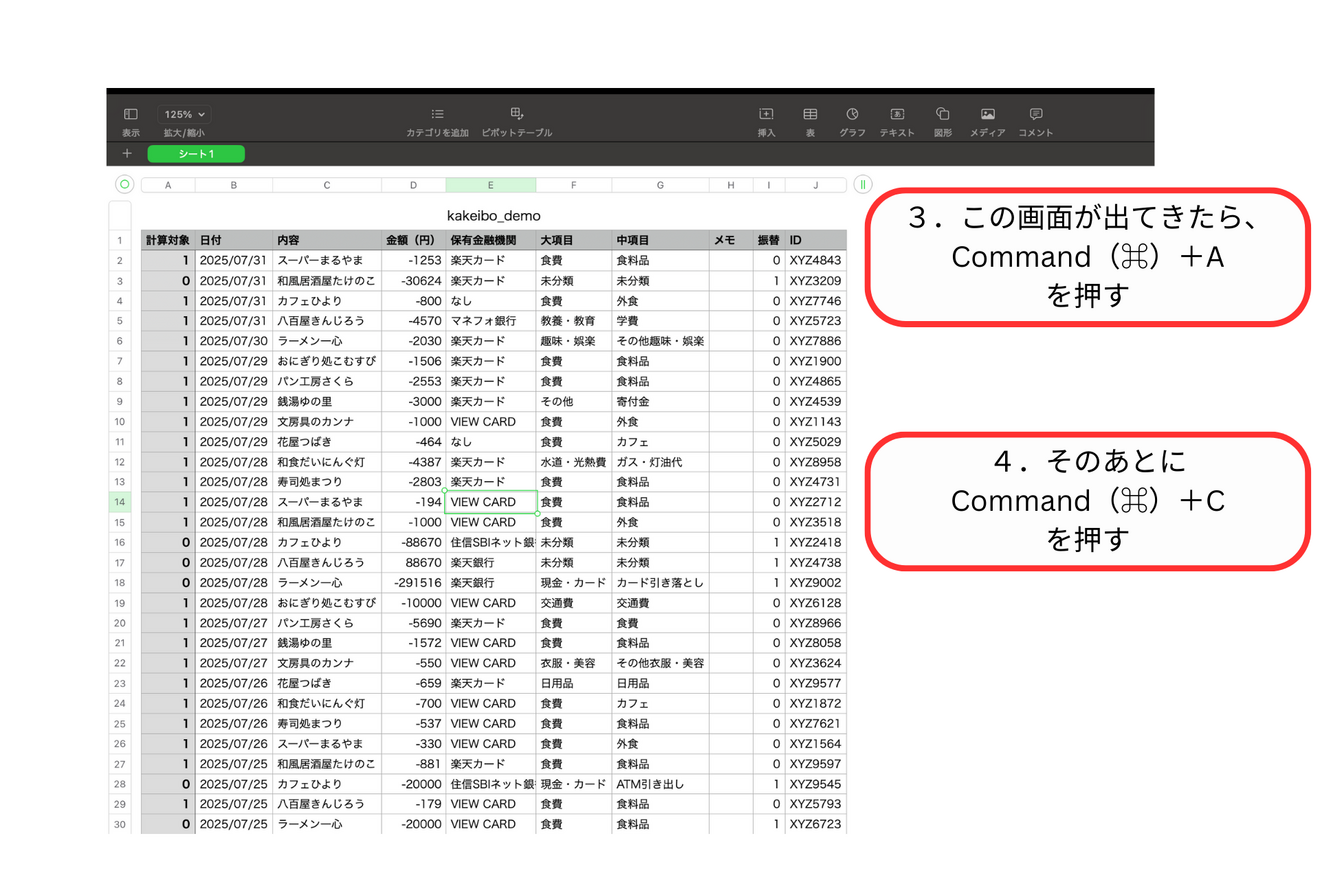Select column C header
Screen dimensions: 1320x880
[x=327, y=185]
